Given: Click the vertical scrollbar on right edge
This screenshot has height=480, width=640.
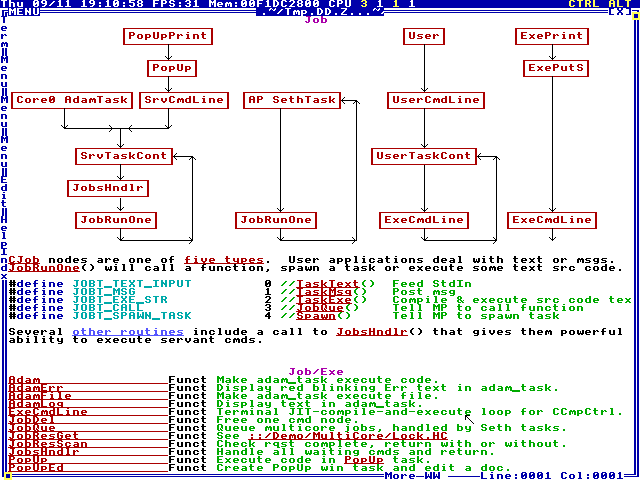Looking at the screenshot, I should [636, 245].
